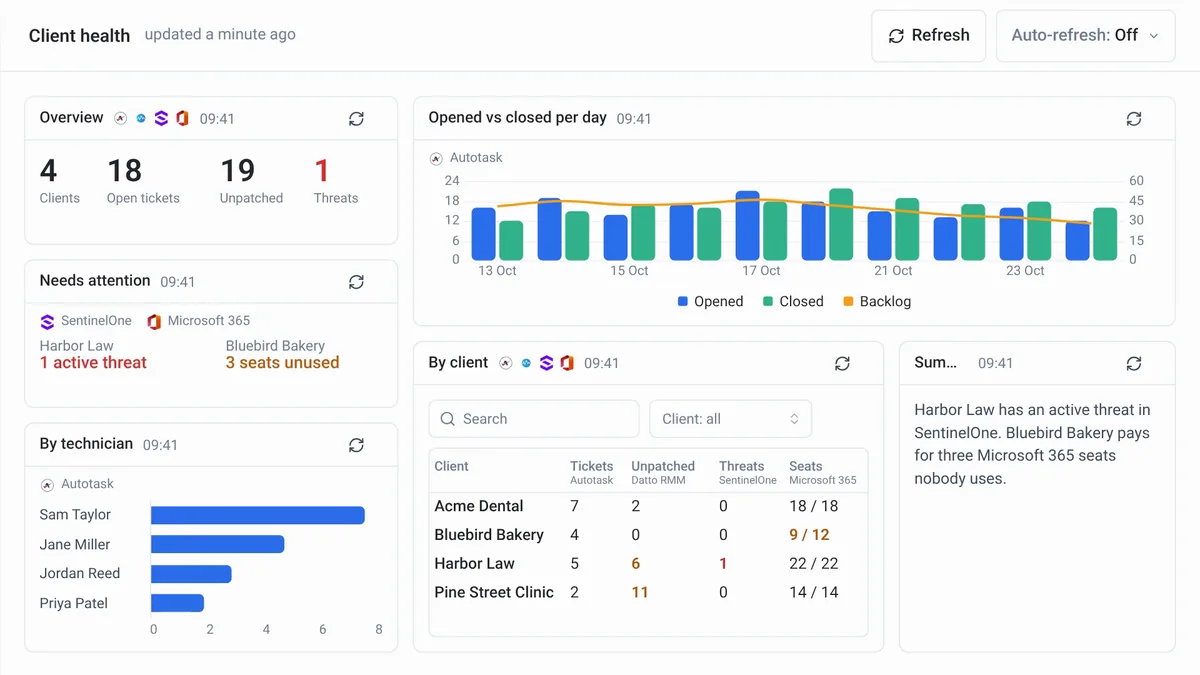Click Harbor Law's 6 unpatched value

tap(636, 564)
